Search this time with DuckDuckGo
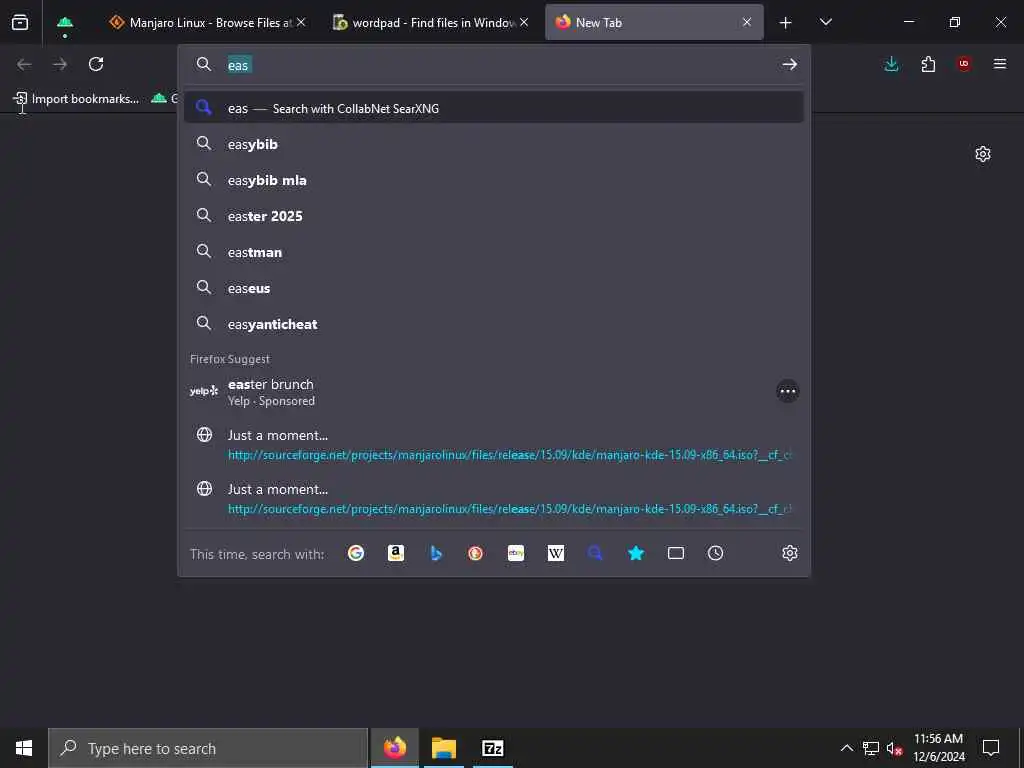The width and height of the screenshot is (1024, 768). pyautogui.click(x=475, y=553)
